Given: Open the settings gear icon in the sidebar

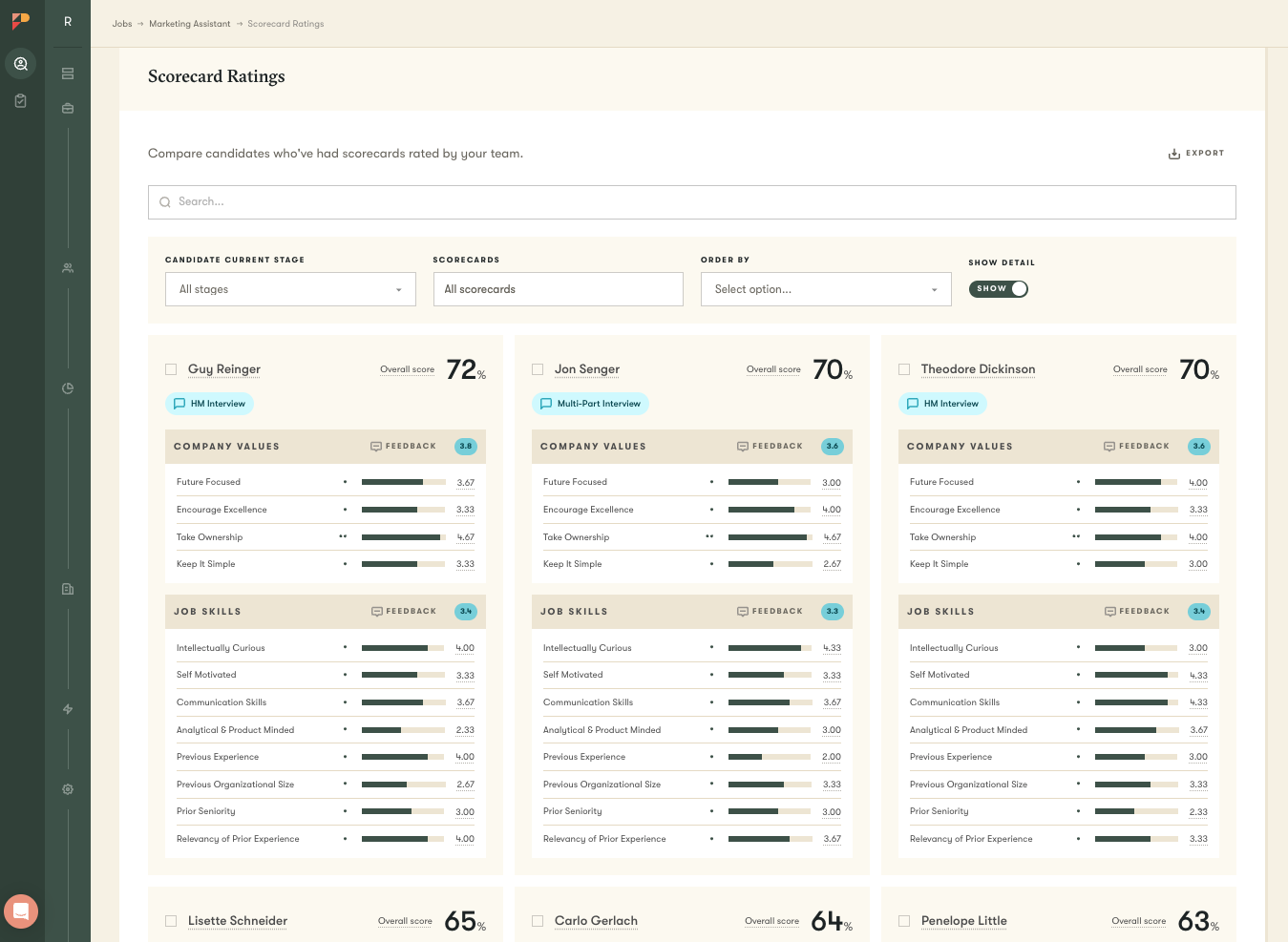Looking at the screenshot, I should click(x=67, y=789).
